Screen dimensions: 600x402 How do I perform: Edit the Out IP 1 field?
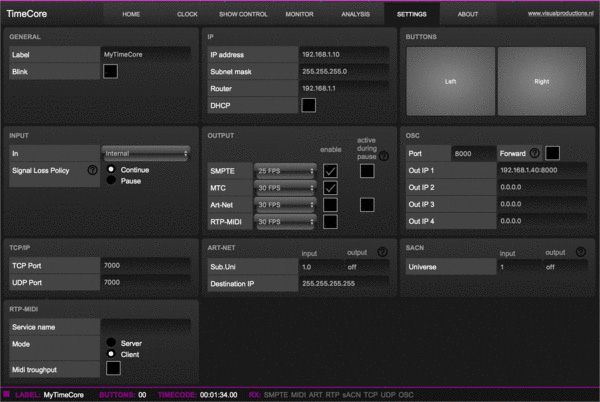click(542, 170)
